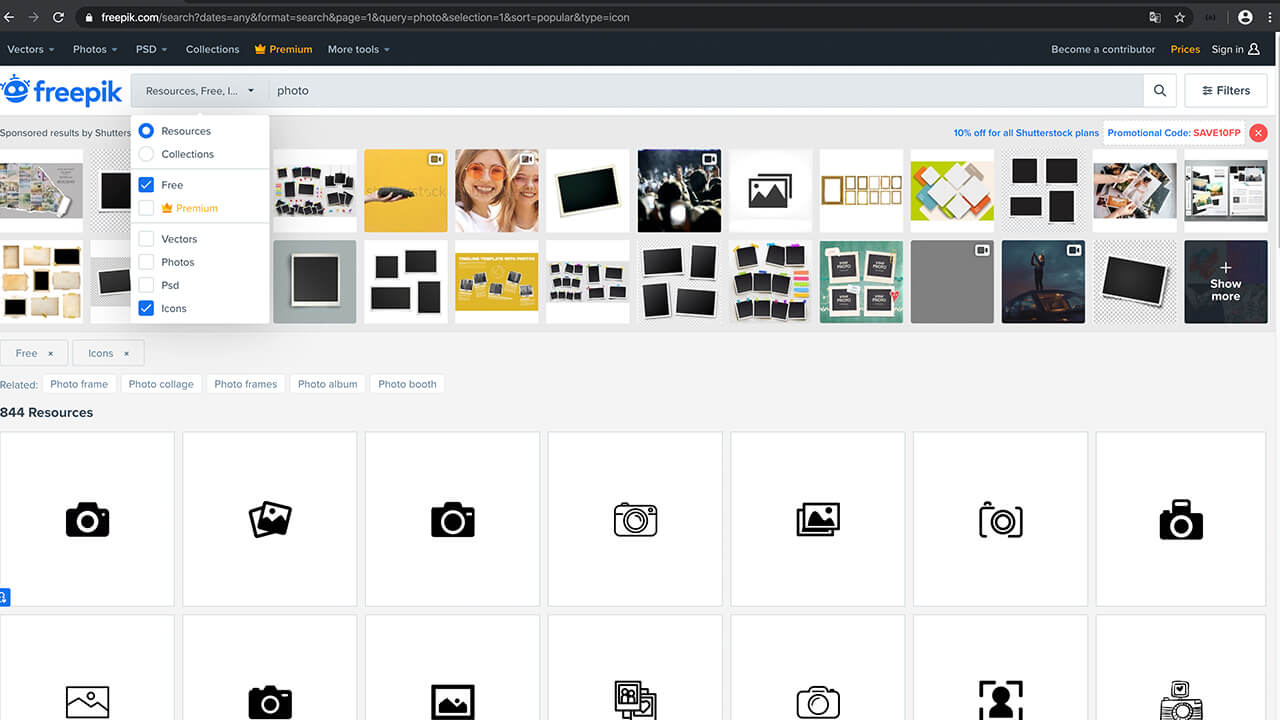This screenshot has width=1280, height=720.
Task: Check the Vectors checkbox
Action: (146, 239)
